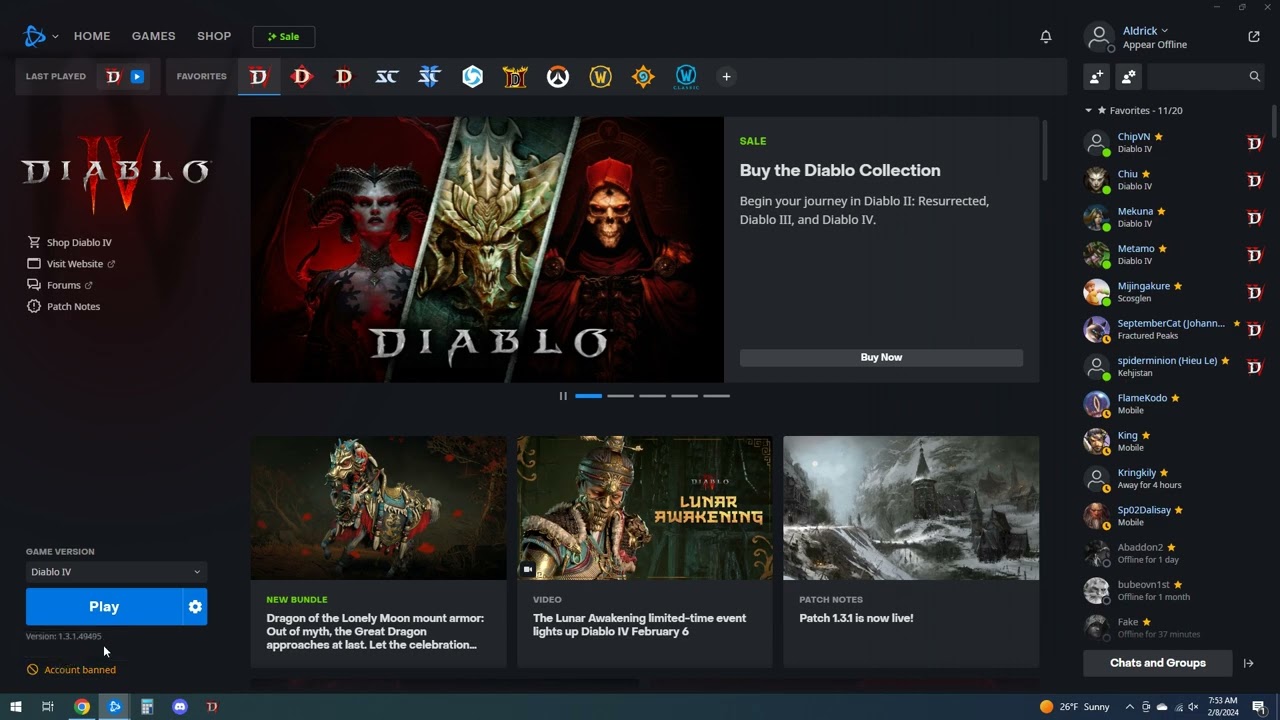Open Patch Notes in the sidebar
Viewport: 1280px width, 720px height.
click(x=64, y=307)
